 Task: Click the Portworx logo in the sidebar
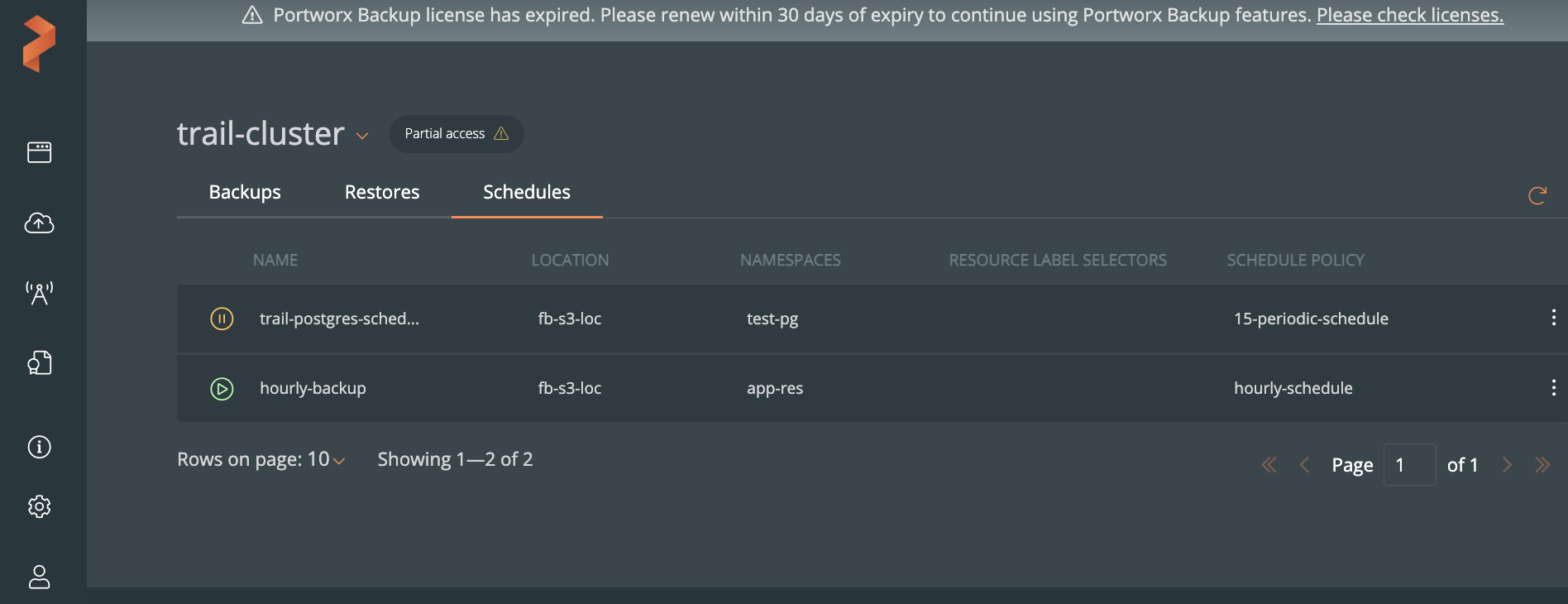click(39, 44)
